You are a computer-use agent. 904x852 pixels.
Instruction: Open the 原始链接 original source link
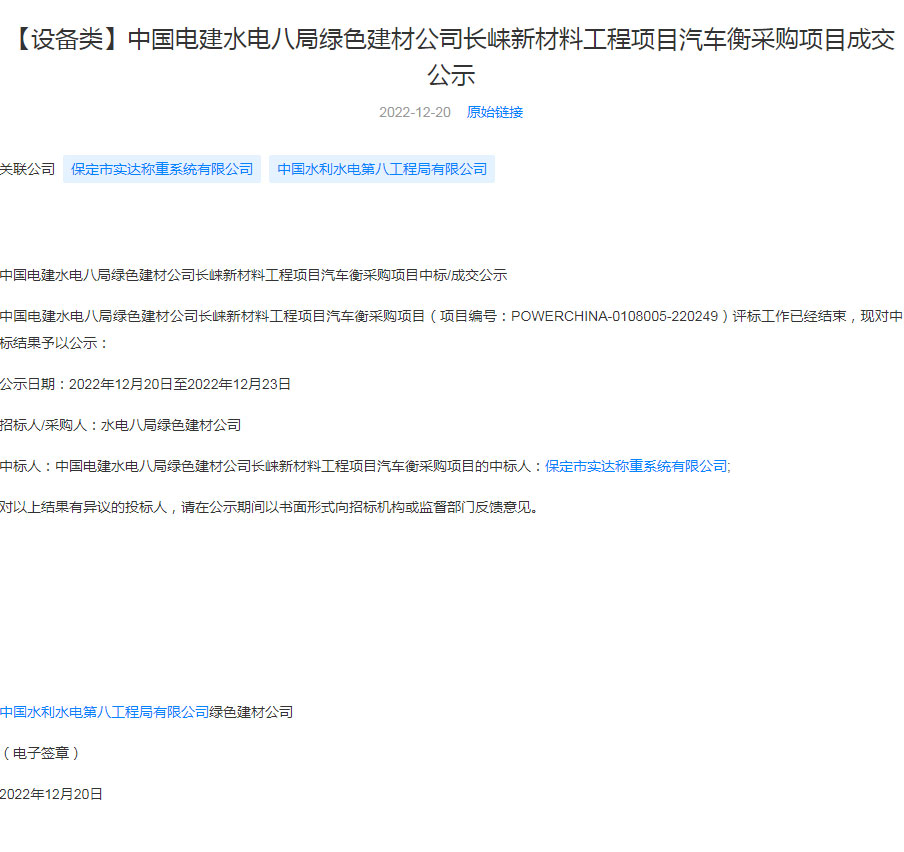(x=494, y=112)
